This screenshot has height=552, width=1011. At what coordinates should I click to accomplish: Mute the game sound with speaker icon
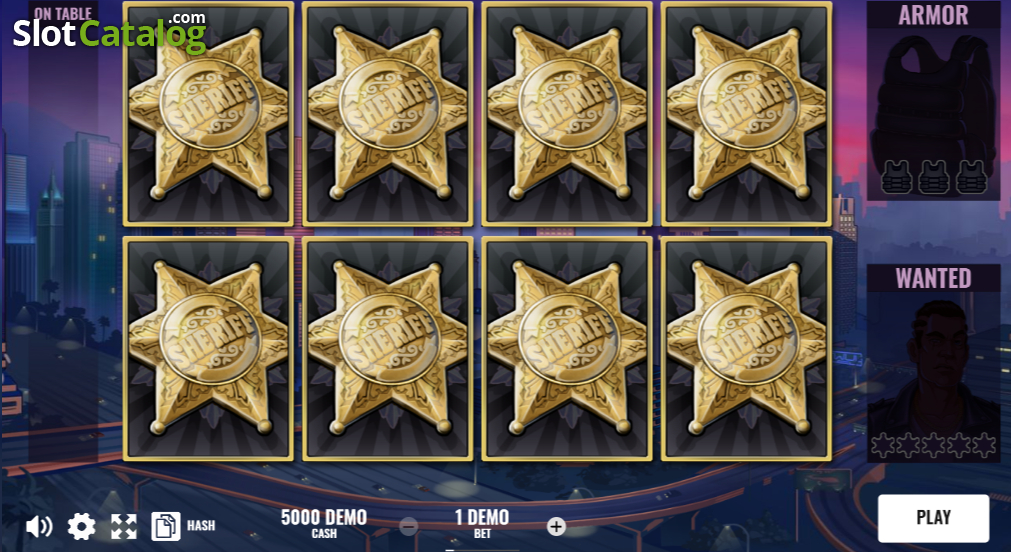(39, 526)
